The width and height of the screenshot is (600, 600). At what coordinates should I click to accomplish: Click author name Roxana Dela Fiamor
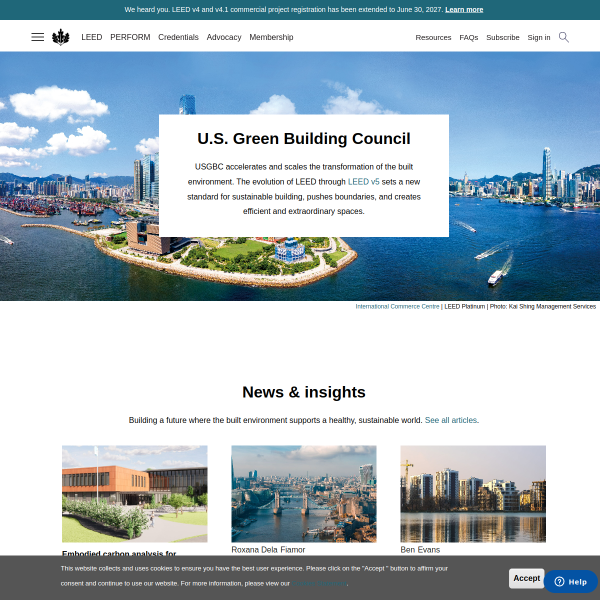(268, 550)
